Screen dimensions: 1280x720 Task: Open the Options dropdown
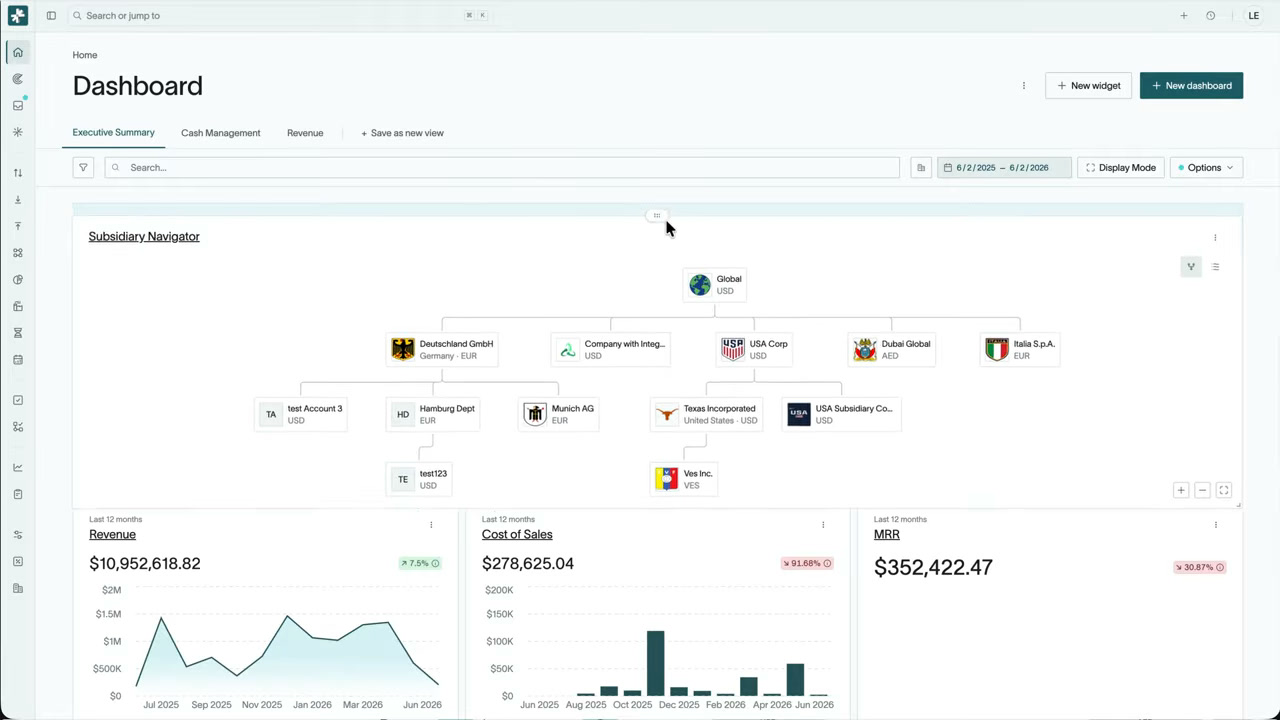1206,168
